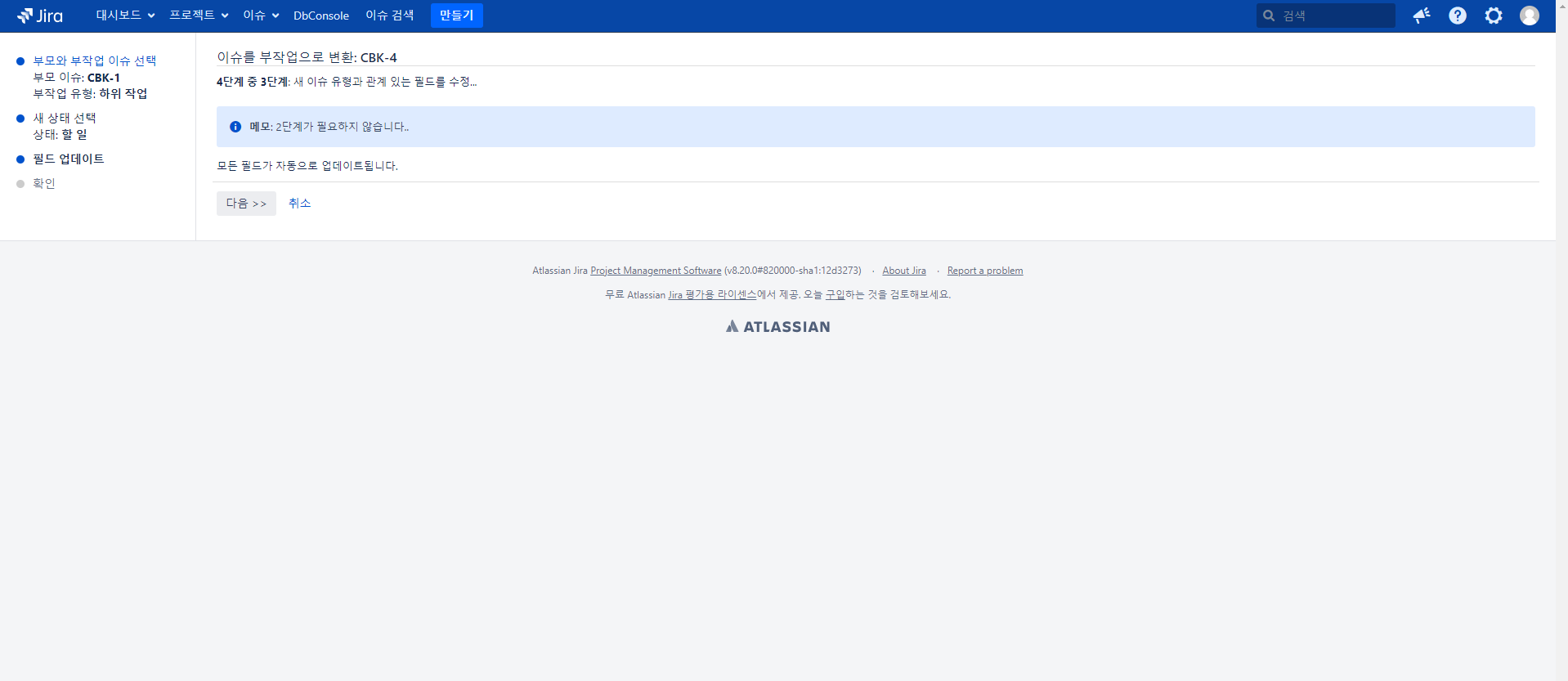
Task: Open the help question mark icon
Action: click(x=1458, y=16)
